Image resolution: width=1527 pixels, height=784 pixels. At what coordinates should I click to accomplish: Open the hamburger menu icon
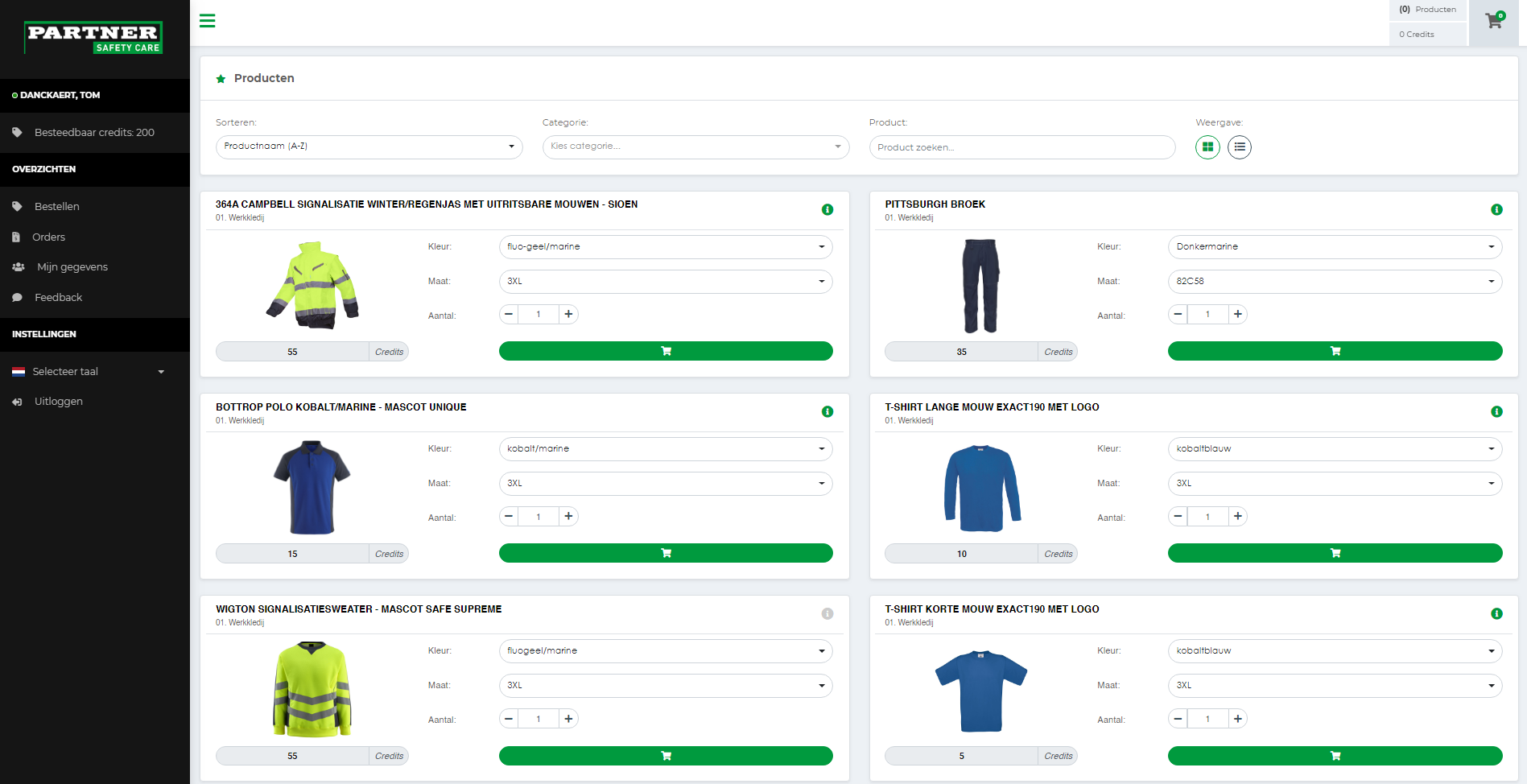(x=207, y=21)
